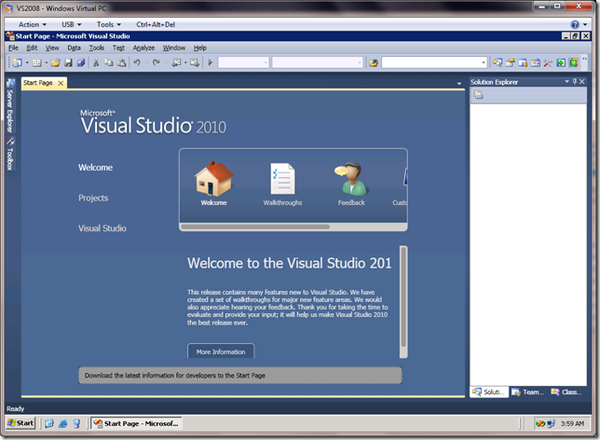Click the New Project toolbar icon

click(17, 62)
